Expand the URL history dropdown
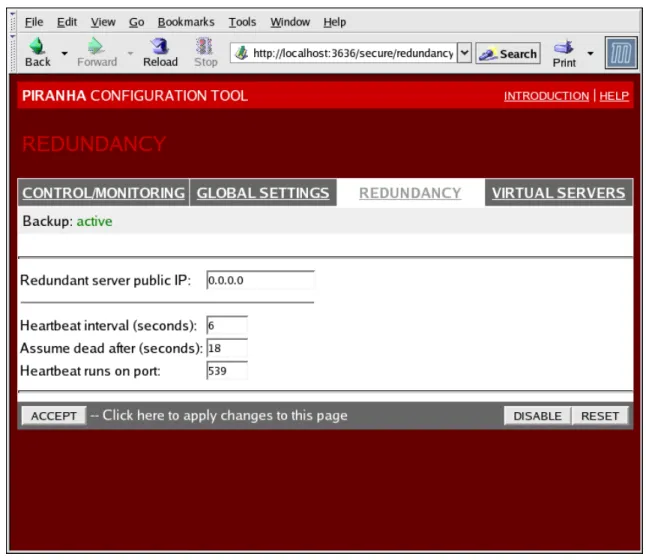The image size is (646, 560). tap(464, 53)
